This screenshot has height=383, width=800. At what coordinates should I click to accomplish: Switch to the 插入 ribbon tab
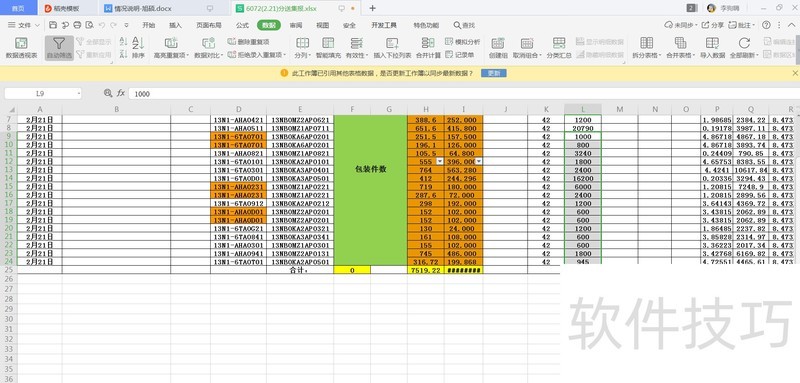tap(175, 25)
